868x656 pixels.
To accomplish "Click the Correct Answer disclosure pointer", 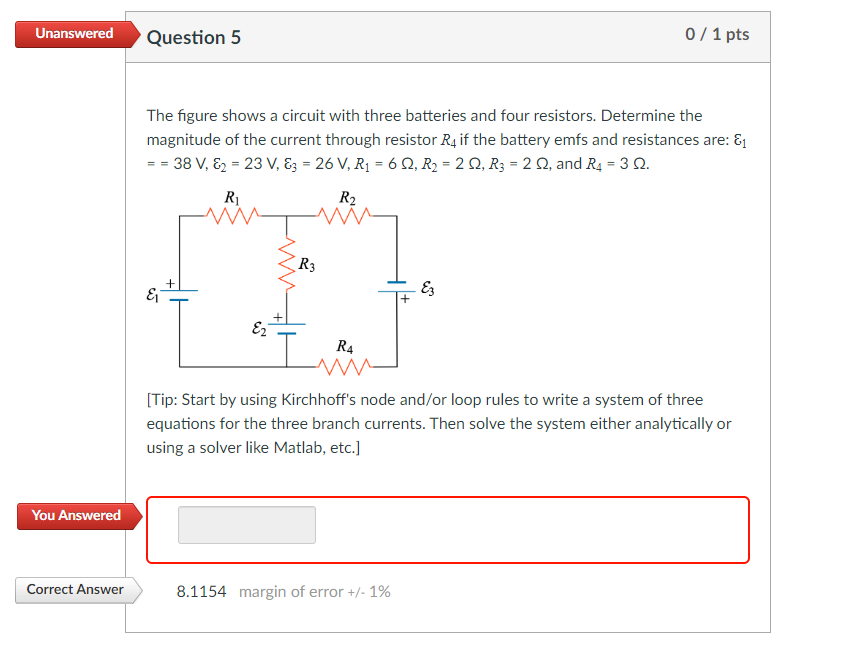I will (x=133, y=590).
